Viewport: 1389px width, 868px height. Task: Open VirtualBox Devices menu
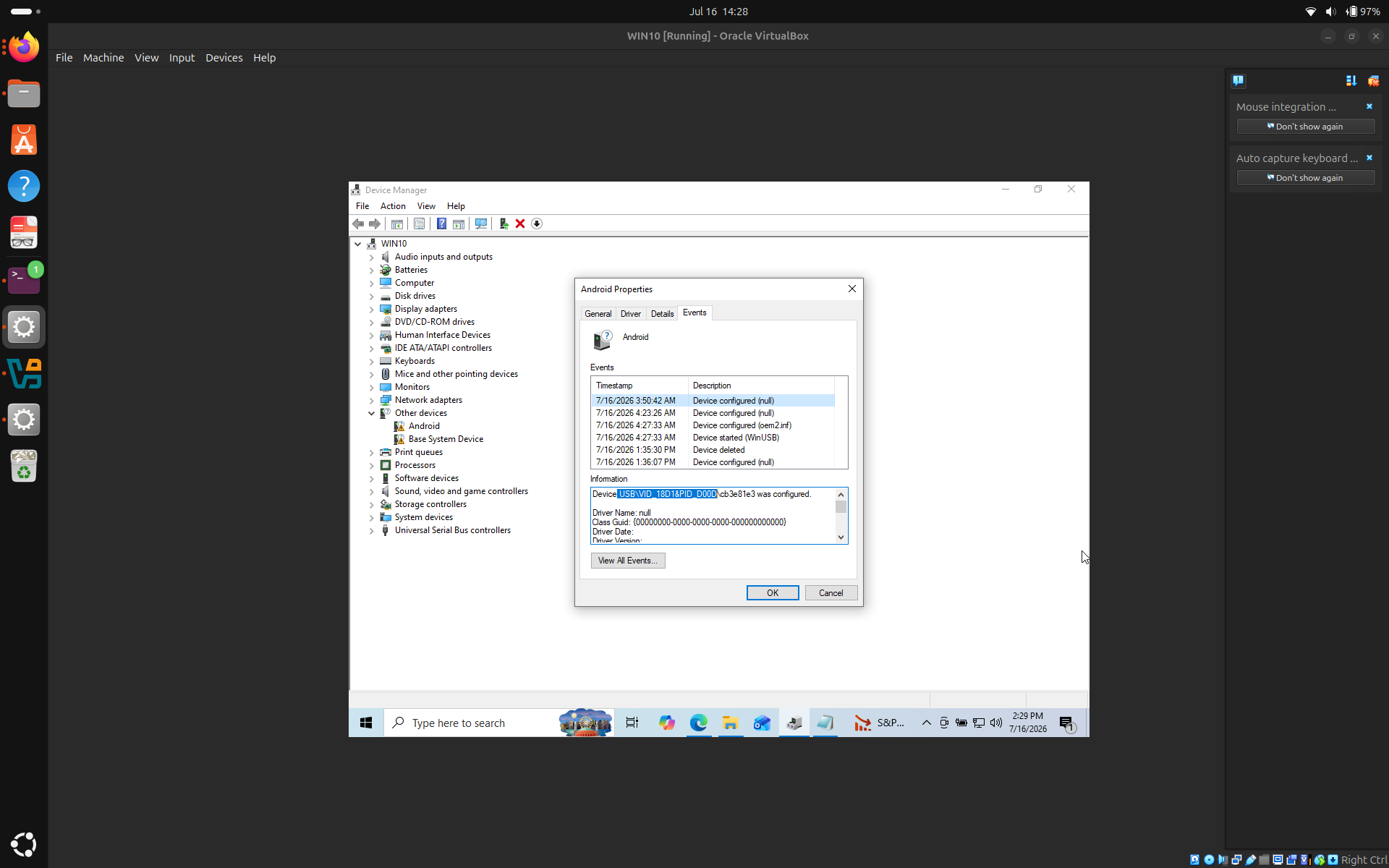[224, 58]
